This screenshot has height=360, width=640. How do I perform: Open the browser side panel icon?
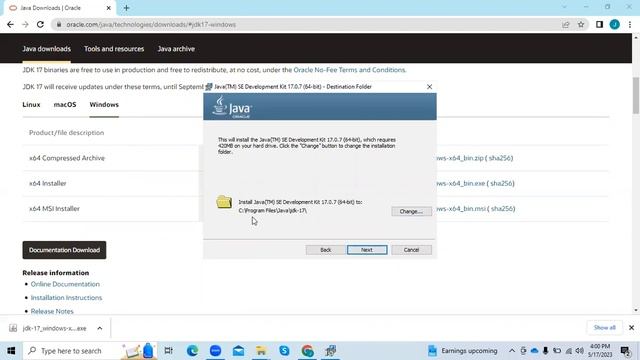(599, 24)
